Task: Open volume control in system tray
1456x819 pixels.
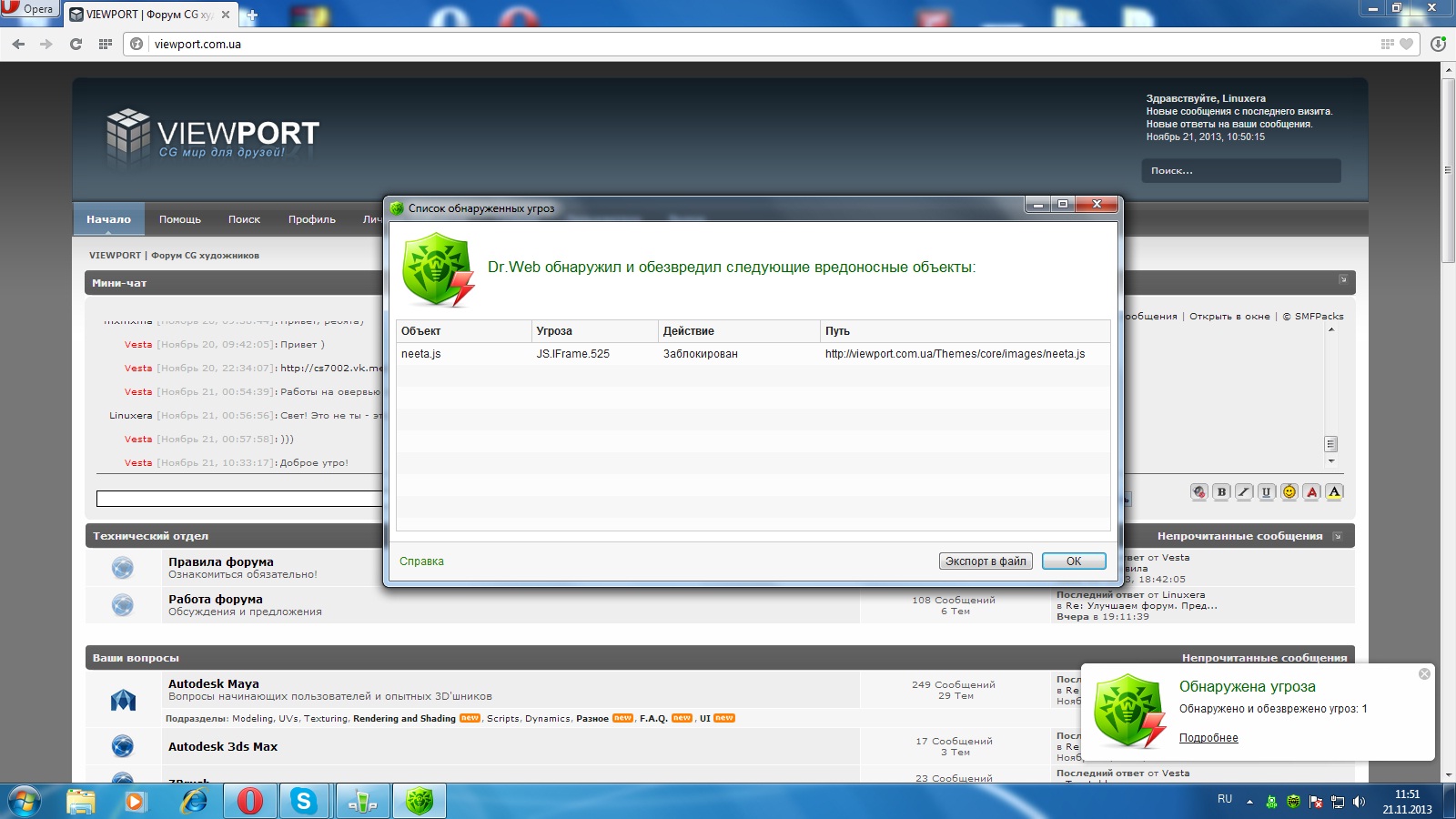Action: pyautogui.click(x=1360, y=802)
